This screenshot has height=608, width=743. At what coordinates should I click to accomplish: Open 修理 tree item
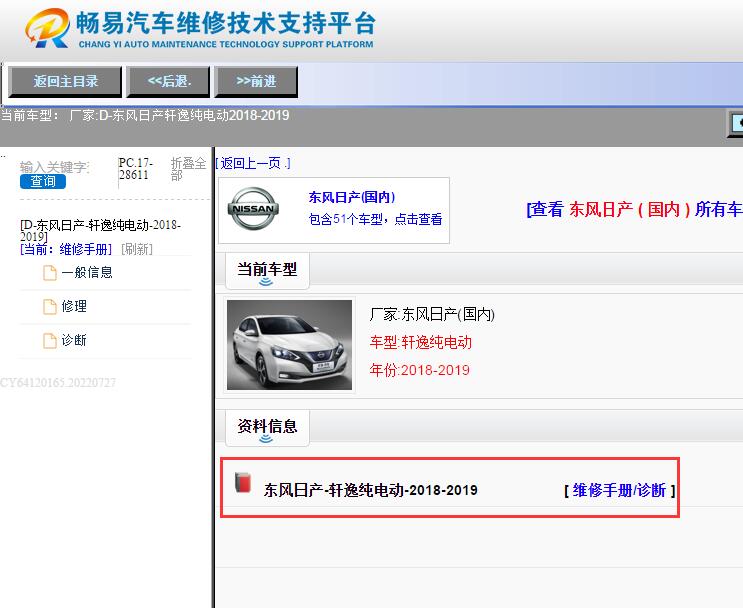point(74,306)
